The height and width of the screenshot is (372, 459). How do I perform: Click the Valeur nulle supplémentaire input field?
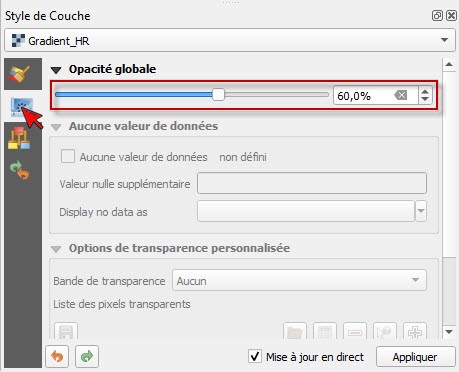click(312, 183)
